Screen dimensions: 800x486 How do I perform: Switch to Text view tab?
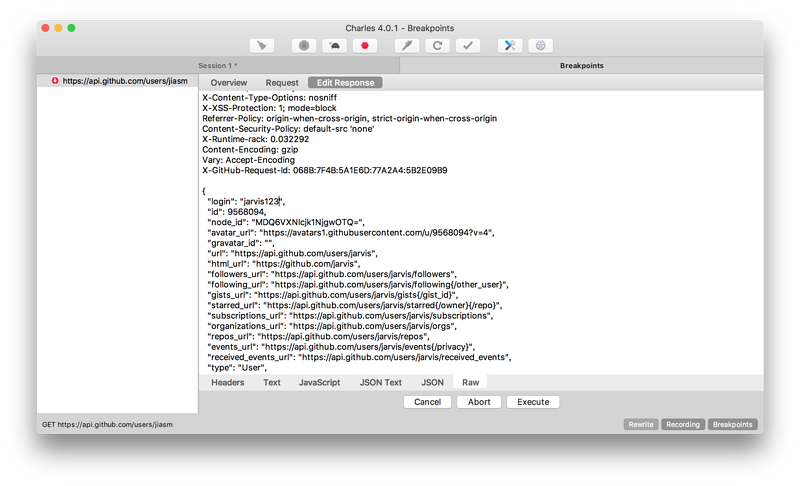[271, 382]
